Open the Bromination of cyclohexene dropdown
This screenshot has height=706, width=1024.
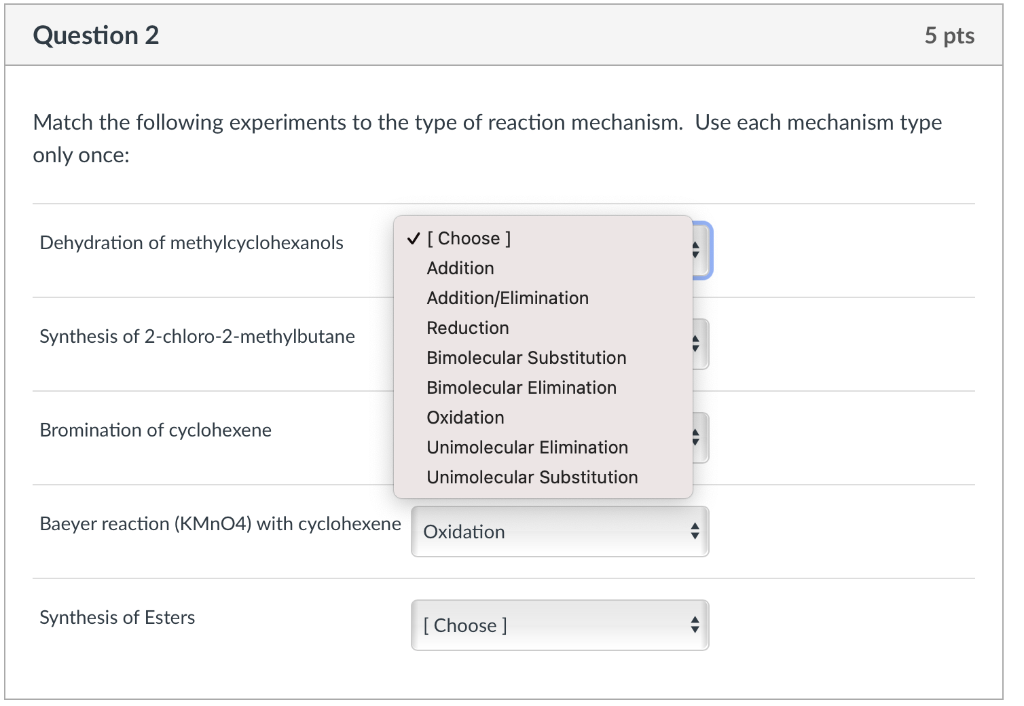click(x=699, y=438)
